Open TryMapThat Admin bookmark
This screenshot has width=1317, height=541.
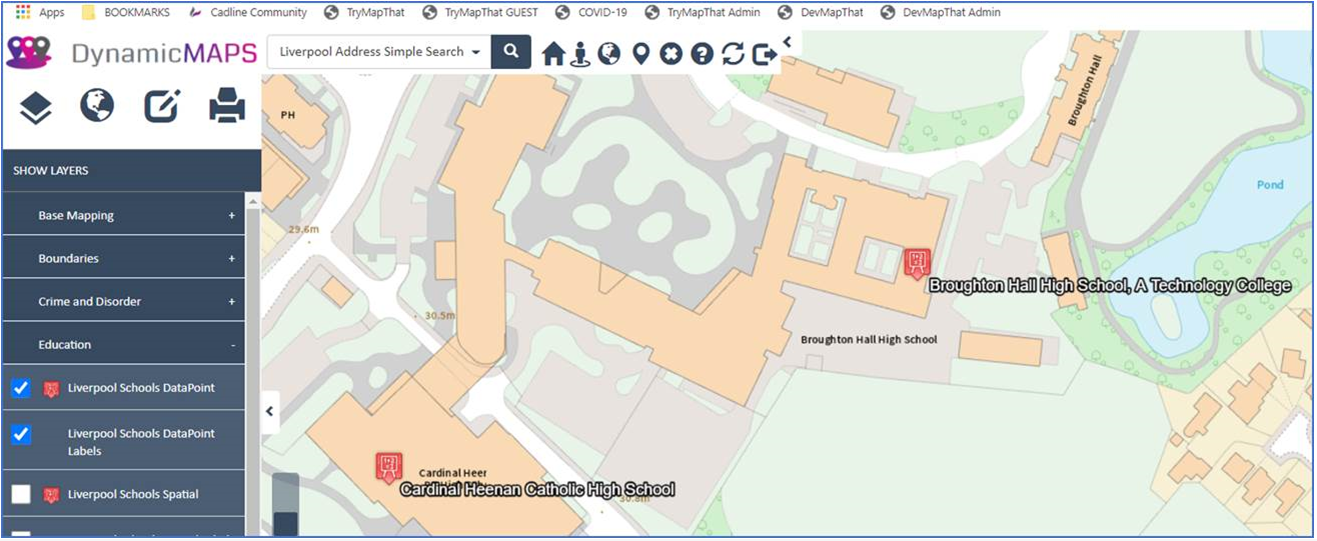703,12
